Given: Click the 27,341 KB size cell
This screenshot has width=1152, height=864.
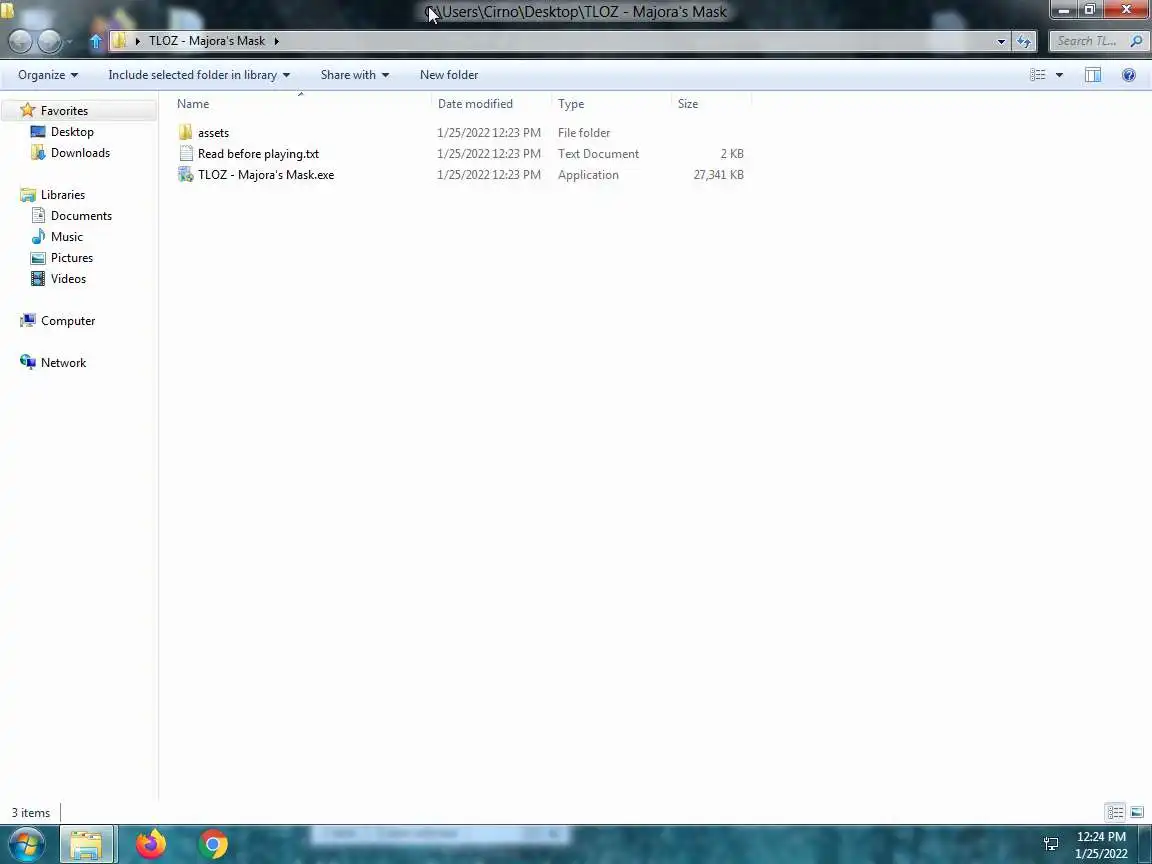Looking at the screenshot, I should tap(719, 175).
